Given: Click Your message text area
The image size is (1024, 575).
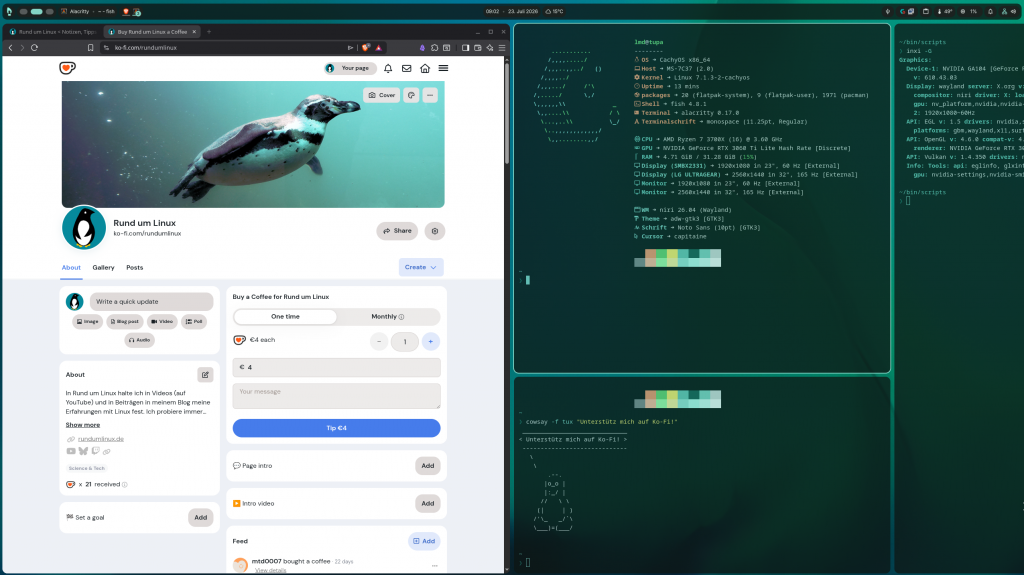Looking at the screenshot, I should (336, 396).
